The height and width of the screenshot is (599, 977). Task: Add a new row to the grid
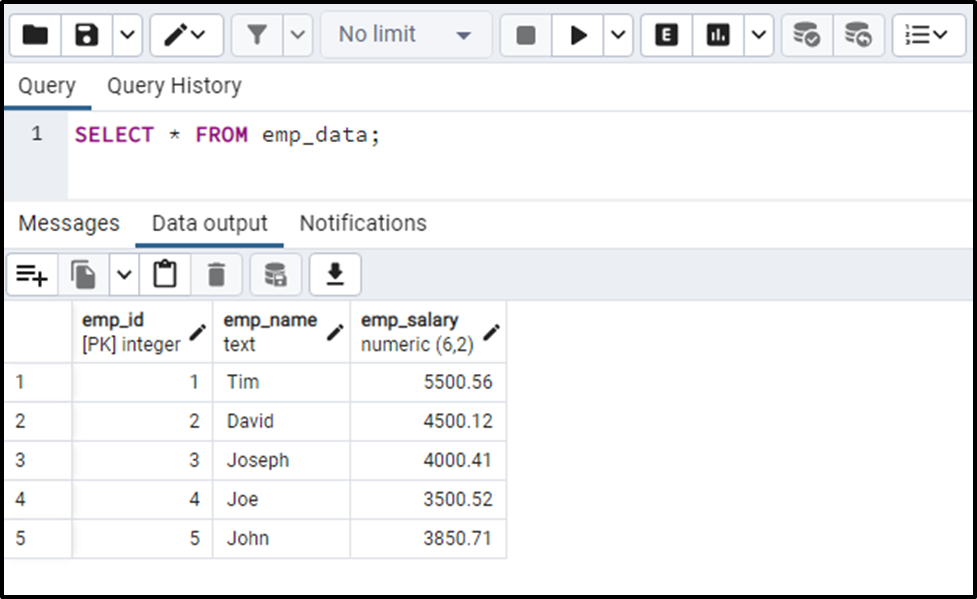[32, 274]
